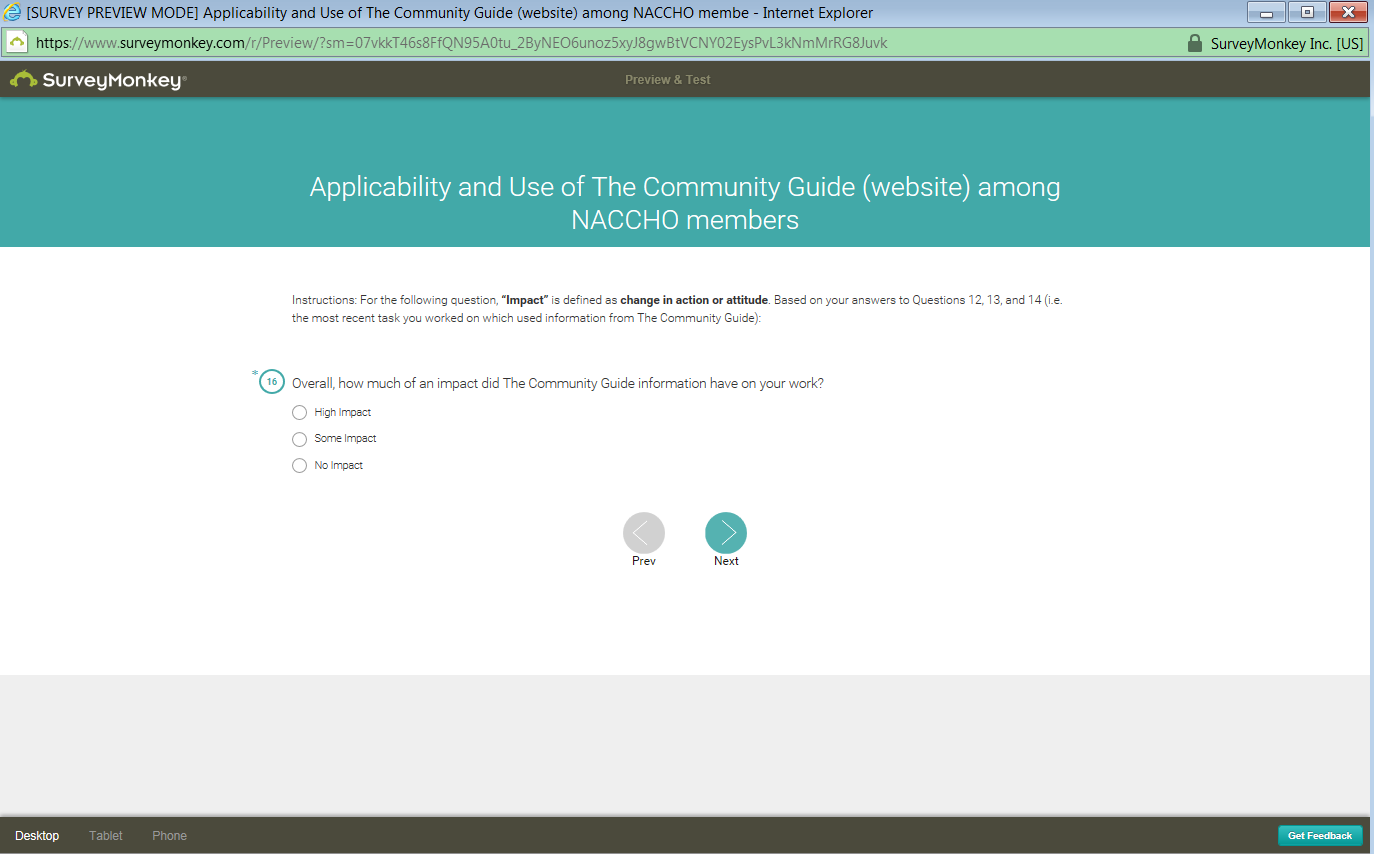This screenshot has height=854, width=1374.
Task: Click the Instructions paragraph text
Action: click(x=677, y=309)
